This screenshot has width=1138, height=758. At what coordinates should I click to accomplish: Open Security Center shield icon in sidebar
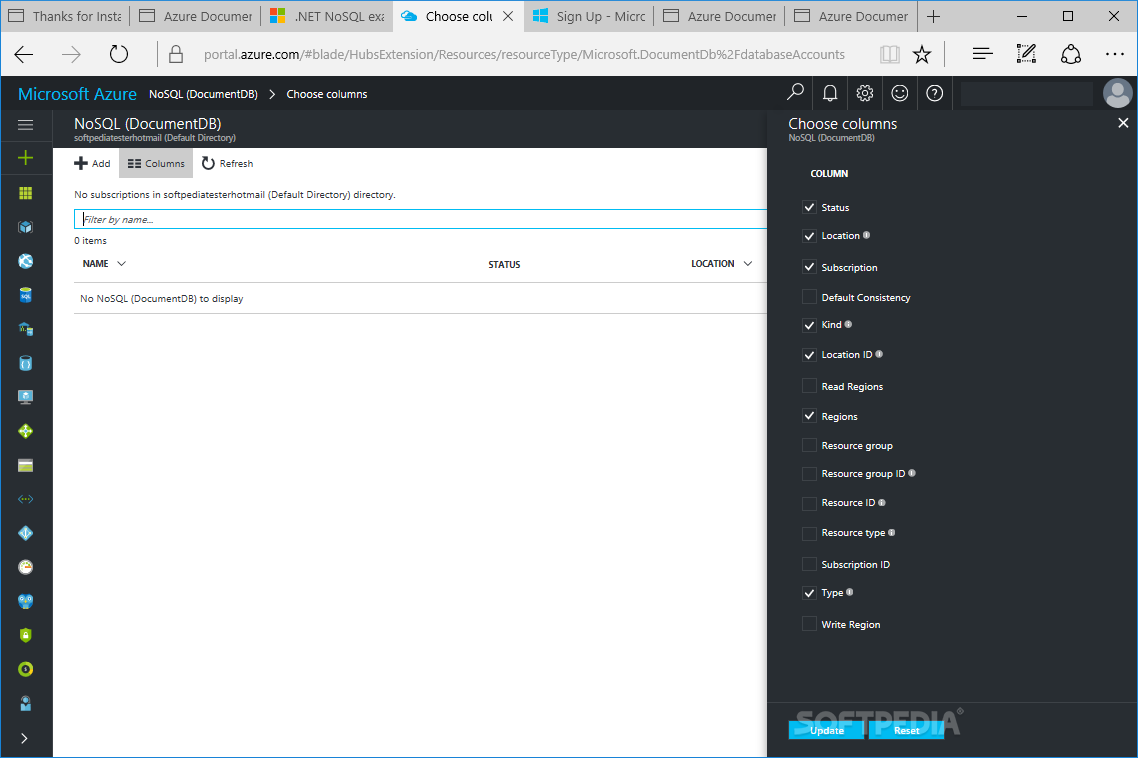click(25, 635)
